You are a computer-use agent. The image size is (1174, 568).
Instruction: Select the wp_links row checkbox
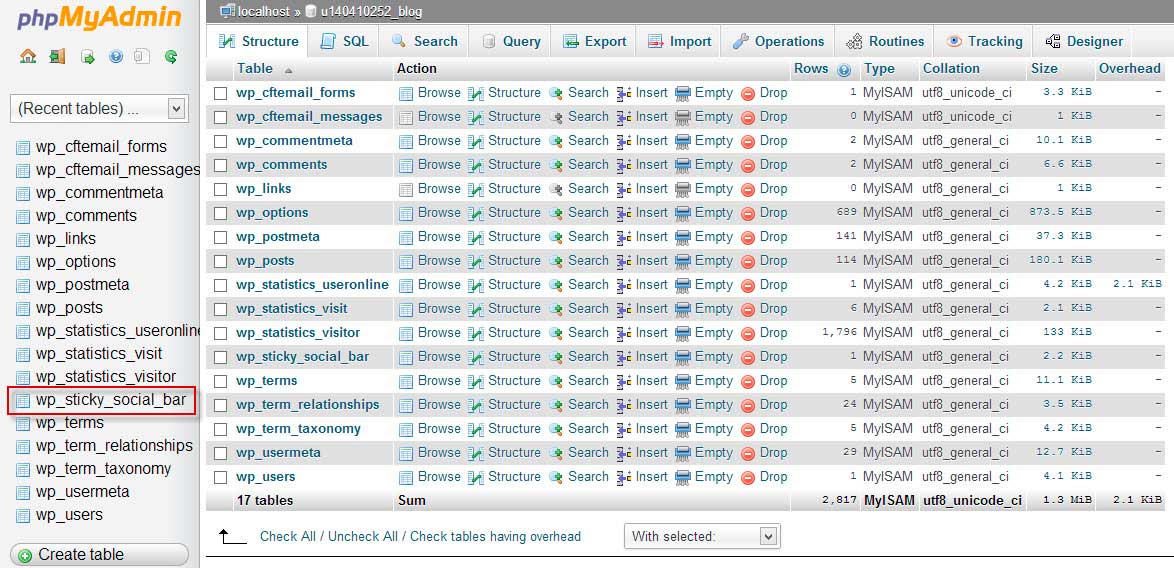tap(220, 189)
